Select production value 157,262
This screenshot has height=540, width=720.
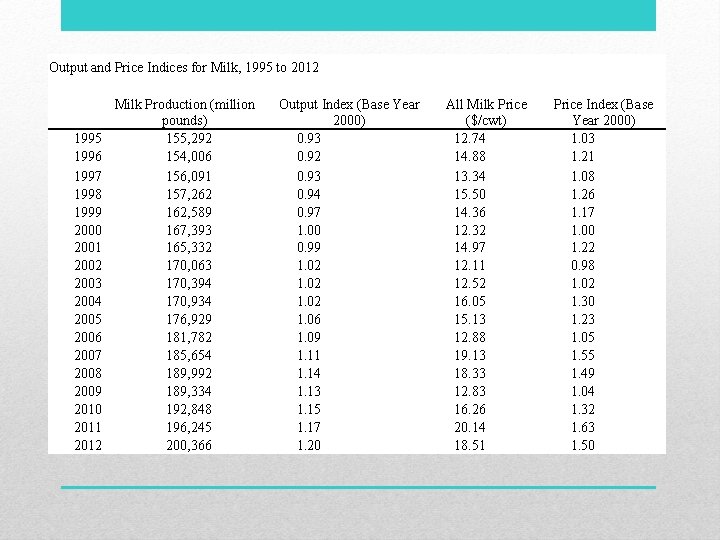click(189, 194)
